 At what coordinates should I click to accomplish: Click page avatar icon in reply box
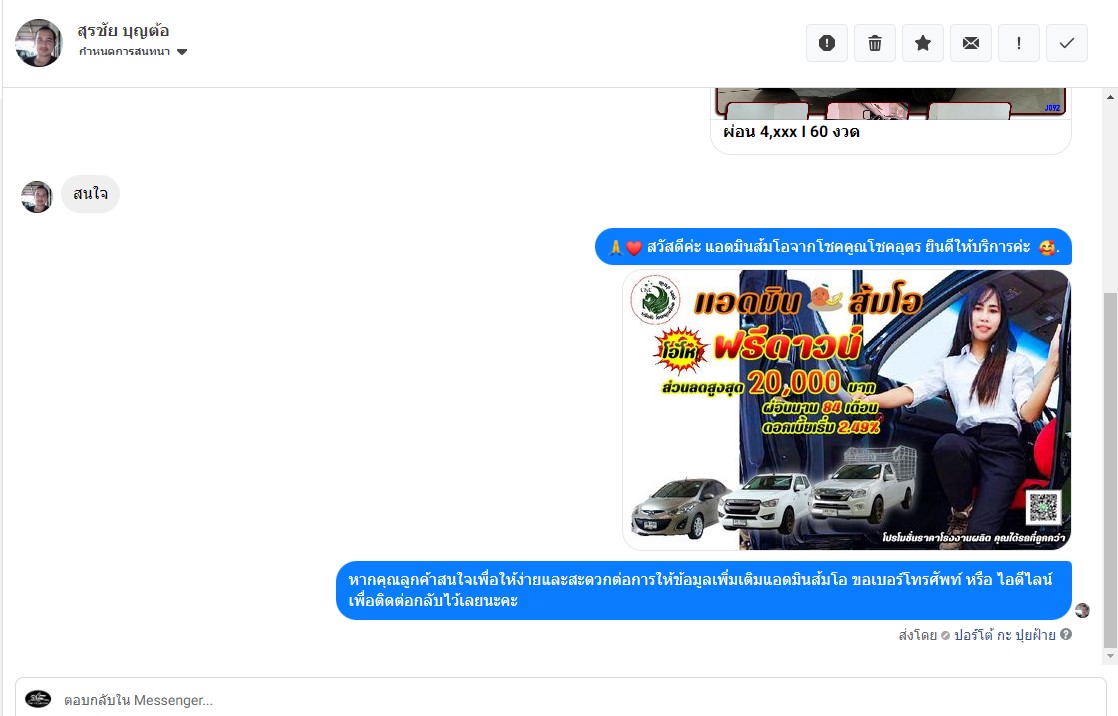[x=38, y=699]
